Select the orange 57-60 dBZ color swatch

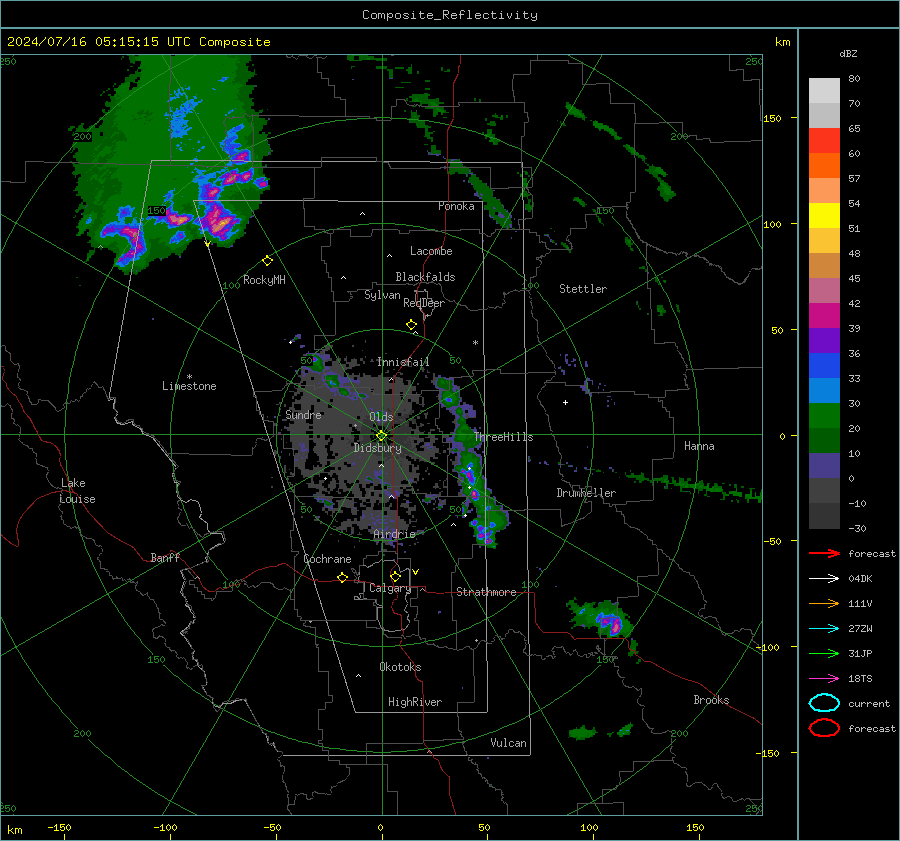tap(824, 165)
